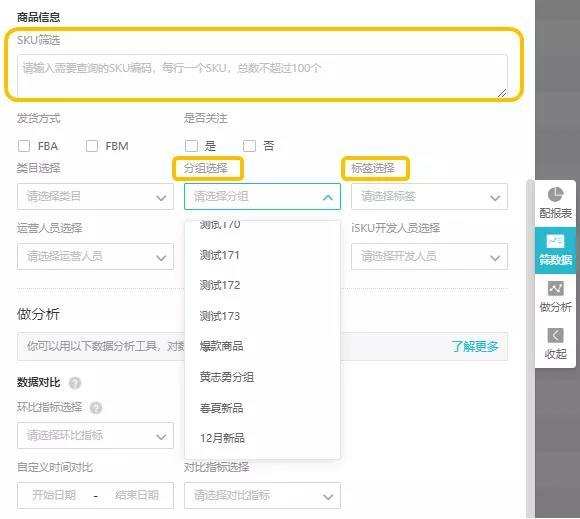Image resolution: width=580 pixels, height=519 pixels.
Task: Open the 了解更多 link
Action: 475,347
